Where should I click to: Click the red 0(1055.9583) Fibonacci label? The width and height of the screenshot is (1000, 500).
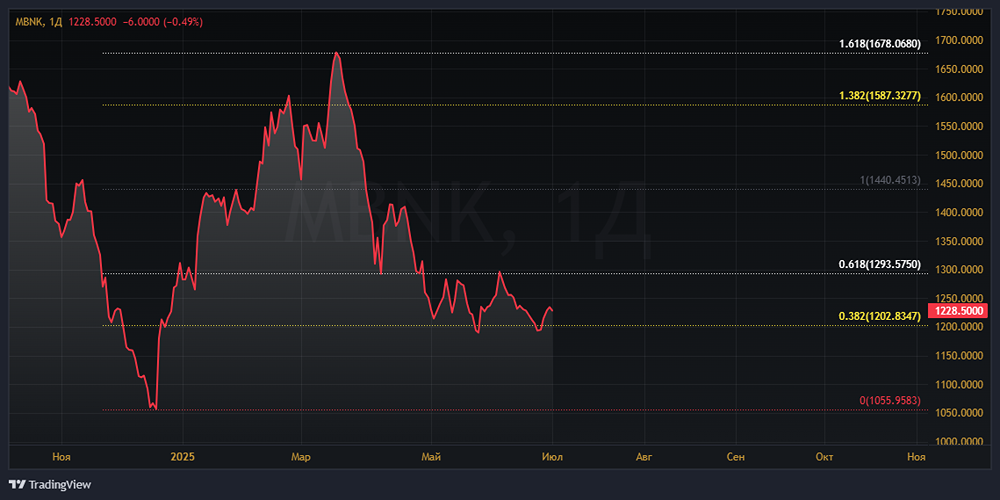pyautogui.click(x=890, y=401)
